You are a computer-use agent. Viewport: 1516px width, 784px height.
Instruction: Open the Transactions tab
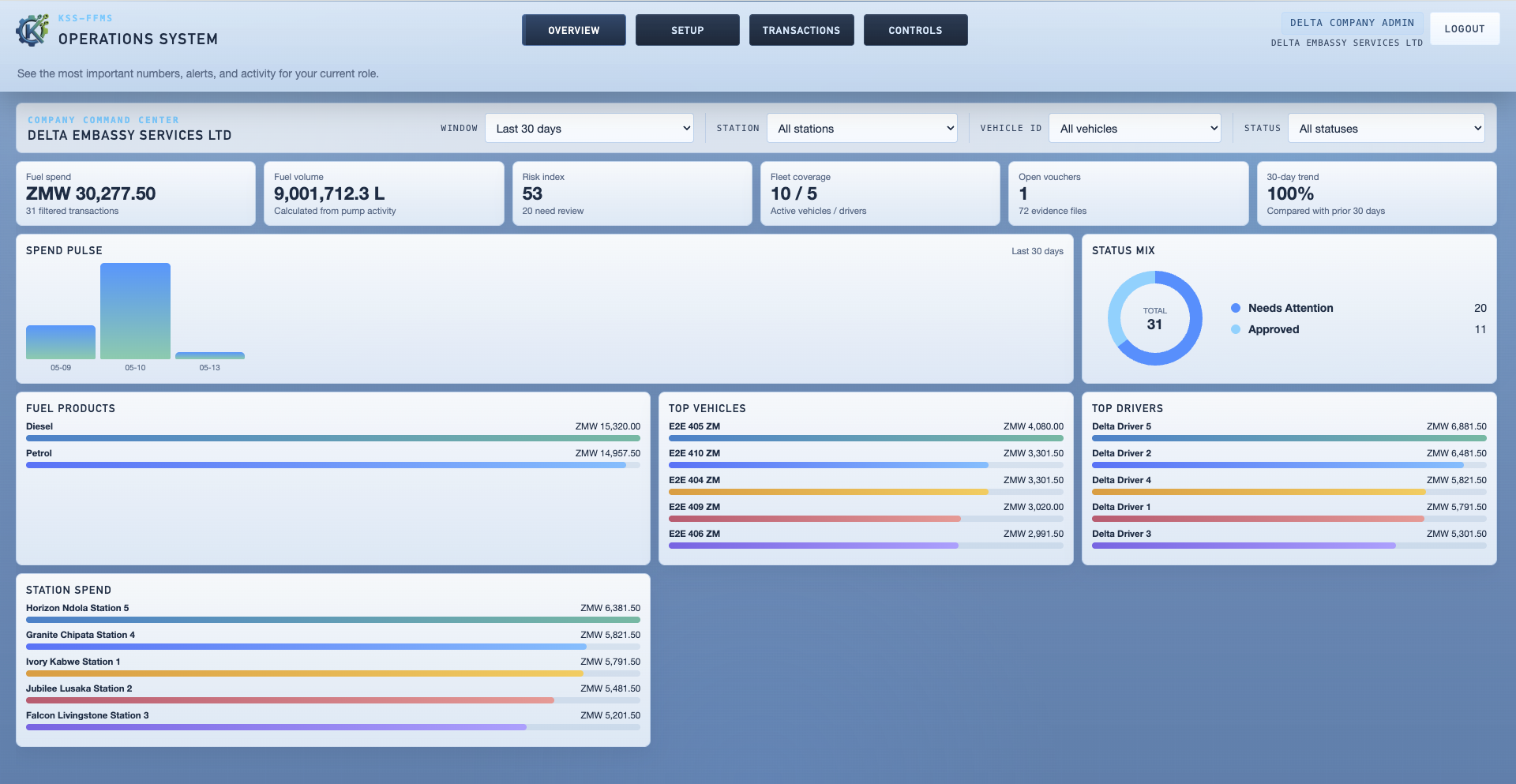801,30
